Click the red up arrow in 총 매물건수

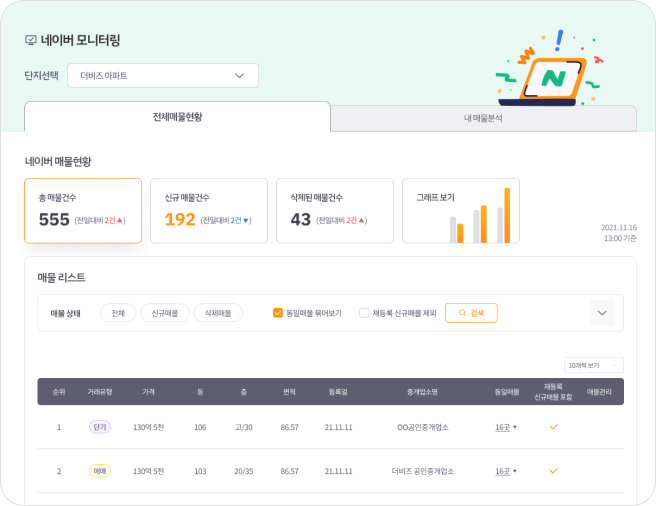[120, 221]
